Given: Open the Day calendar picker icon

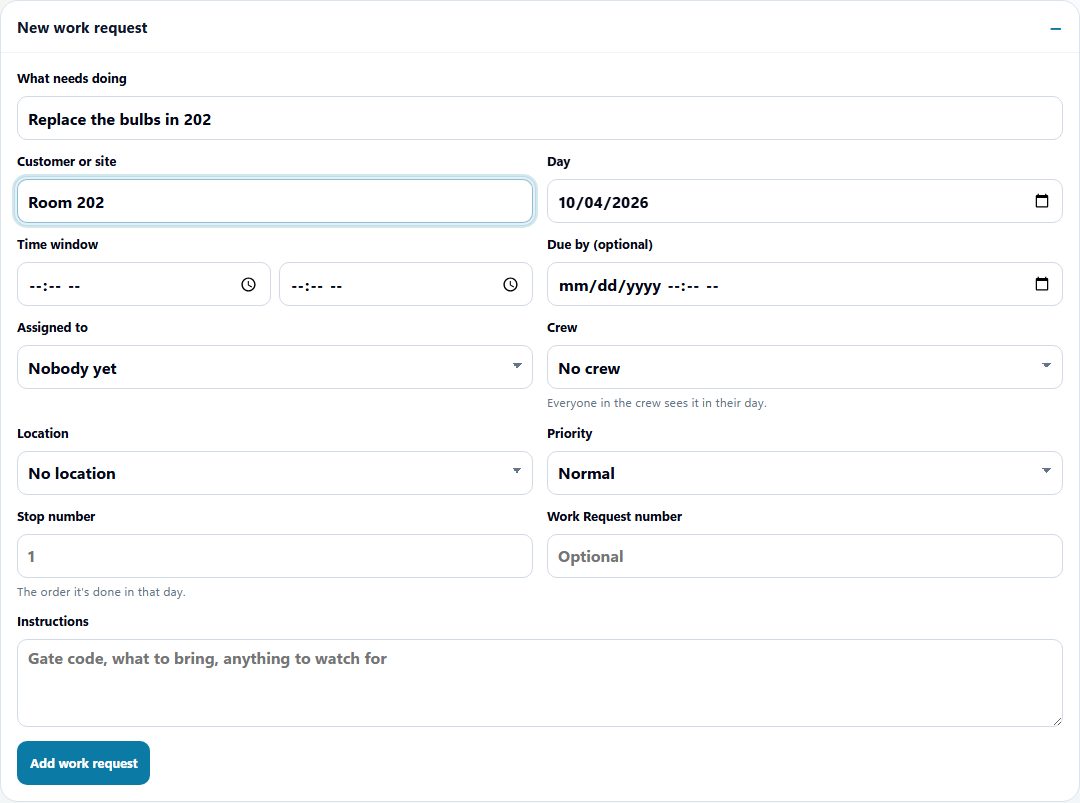Looking at the screenshot, I should [x=1041, y=201].
